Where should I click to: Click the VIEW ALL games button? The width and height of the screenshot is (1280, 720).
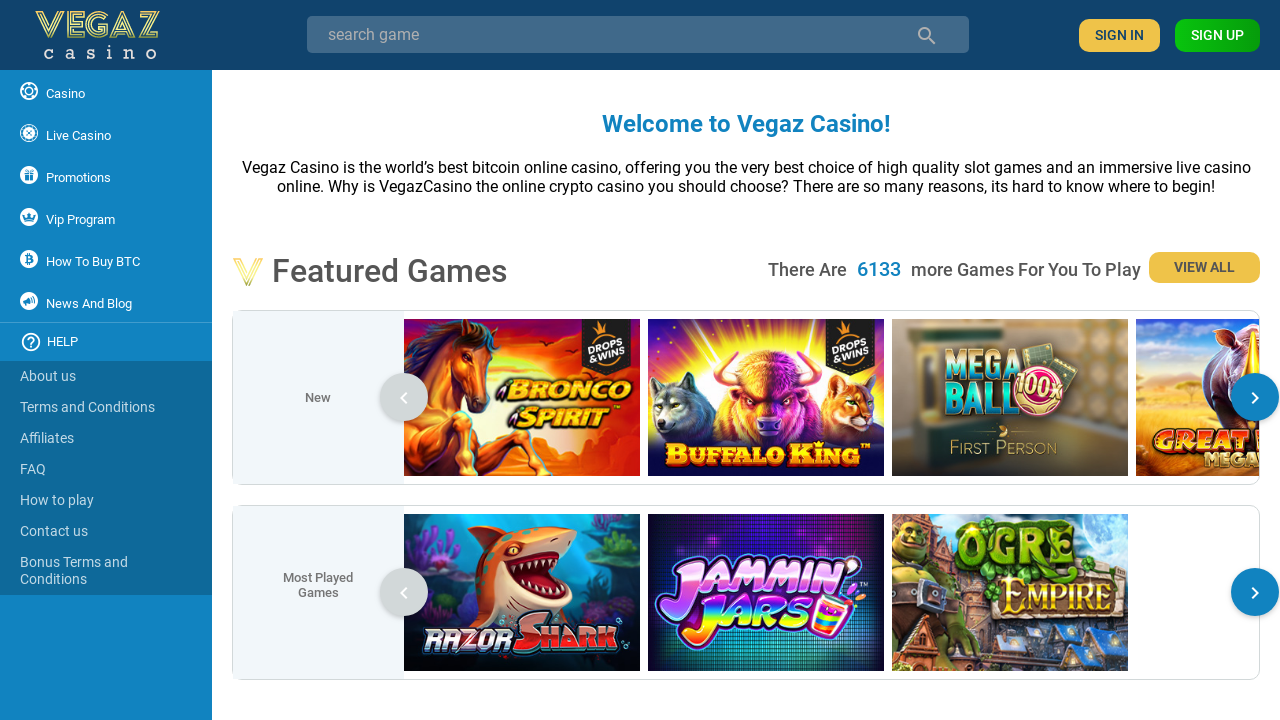click(x=1204, y=268)
